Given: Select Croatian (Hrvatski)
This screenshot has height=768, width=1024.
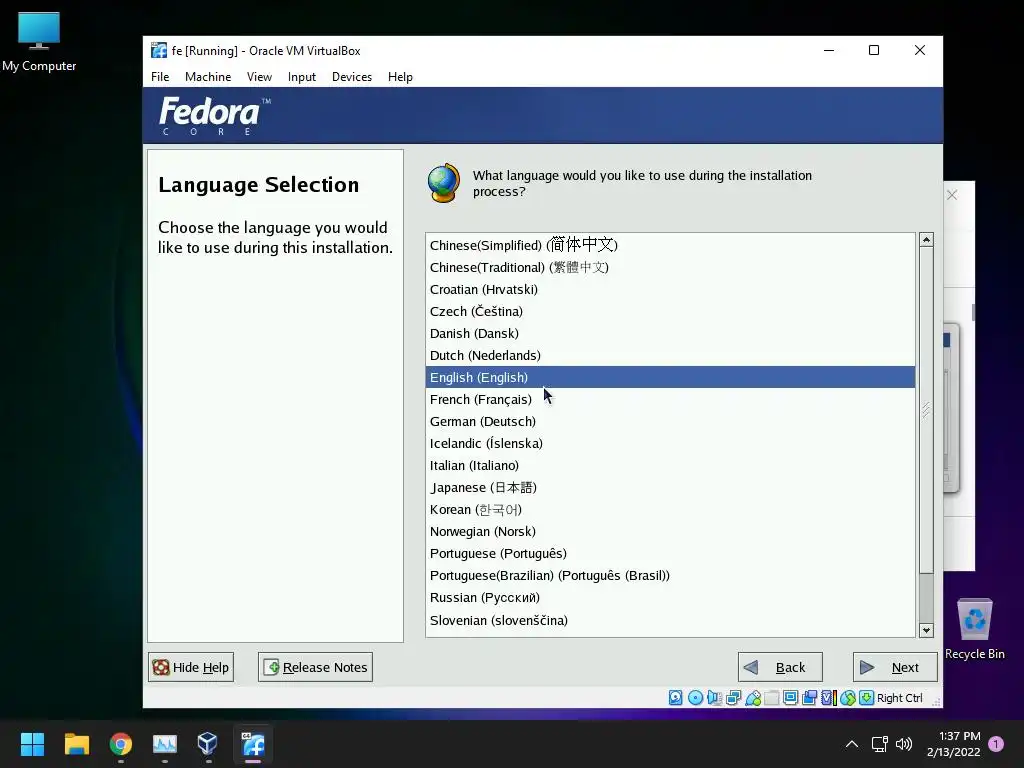Looking at the screenshot, I should 670,289.
